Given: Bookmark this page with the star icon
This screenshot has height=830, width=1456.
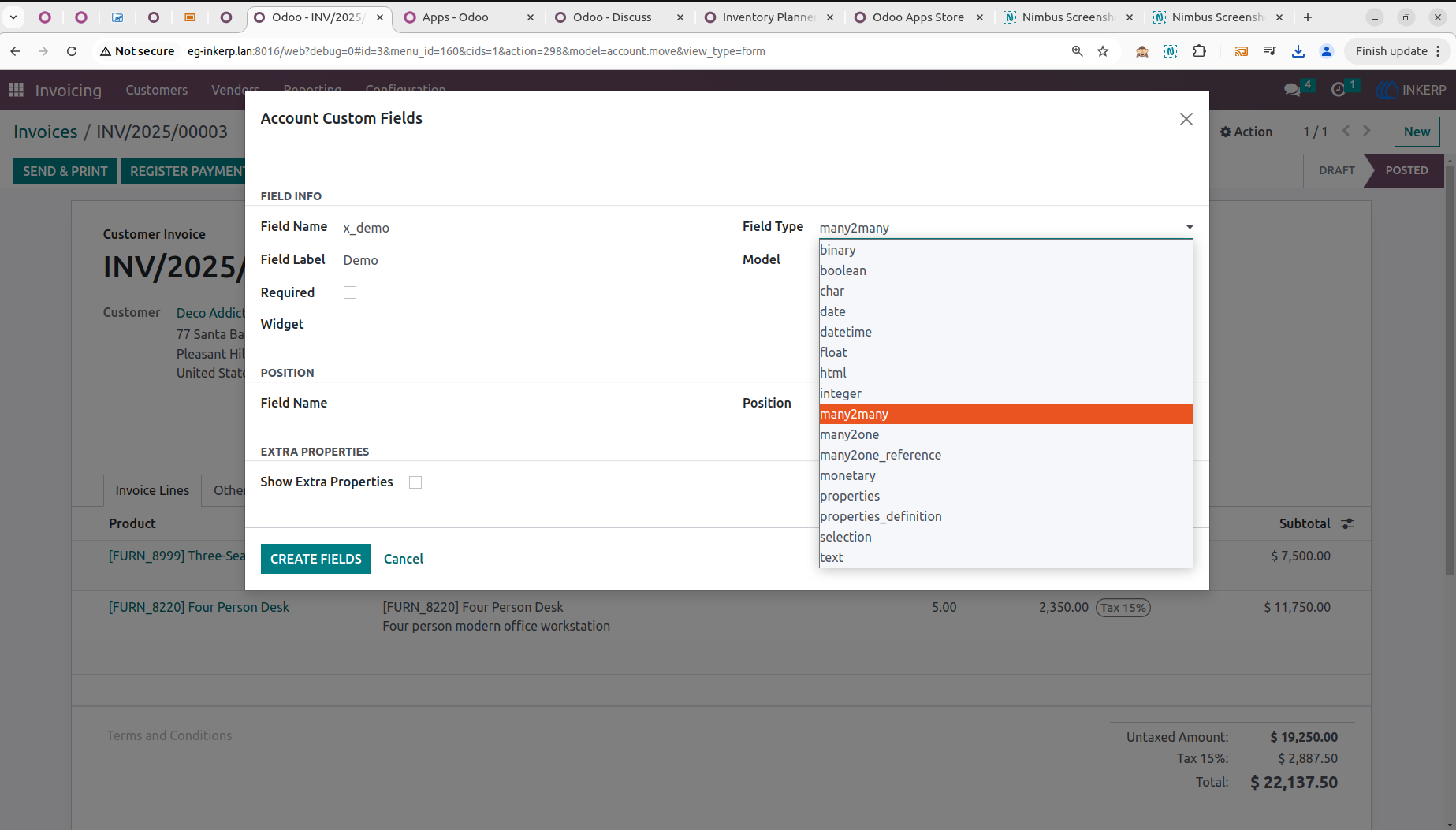Looking at the screenshot, I should click(x=1103, y=51).
